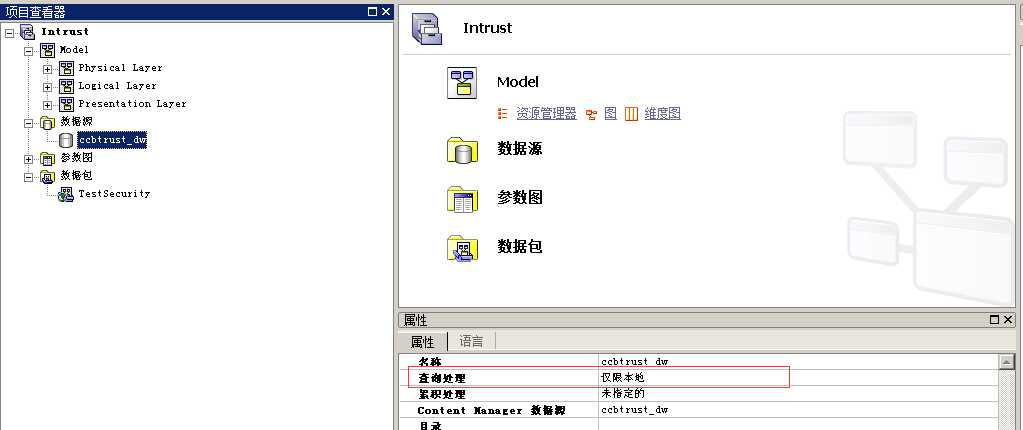The width and height of the screenshot is (1023, 430).
Task: Expand the Physical Layer node
Action: tap(47, 69)
